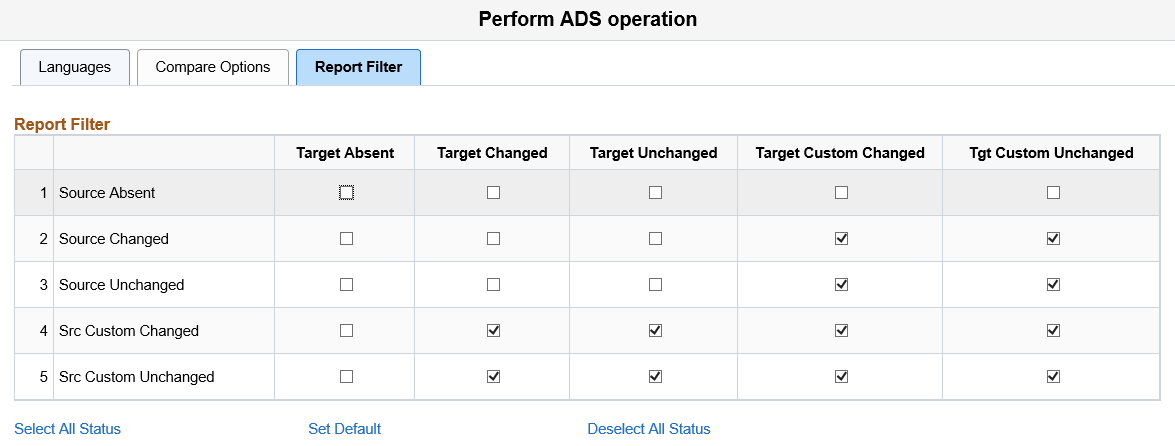Click the Select All Status link
Screen dimensions: 1175x446
(x=67, y=429)
